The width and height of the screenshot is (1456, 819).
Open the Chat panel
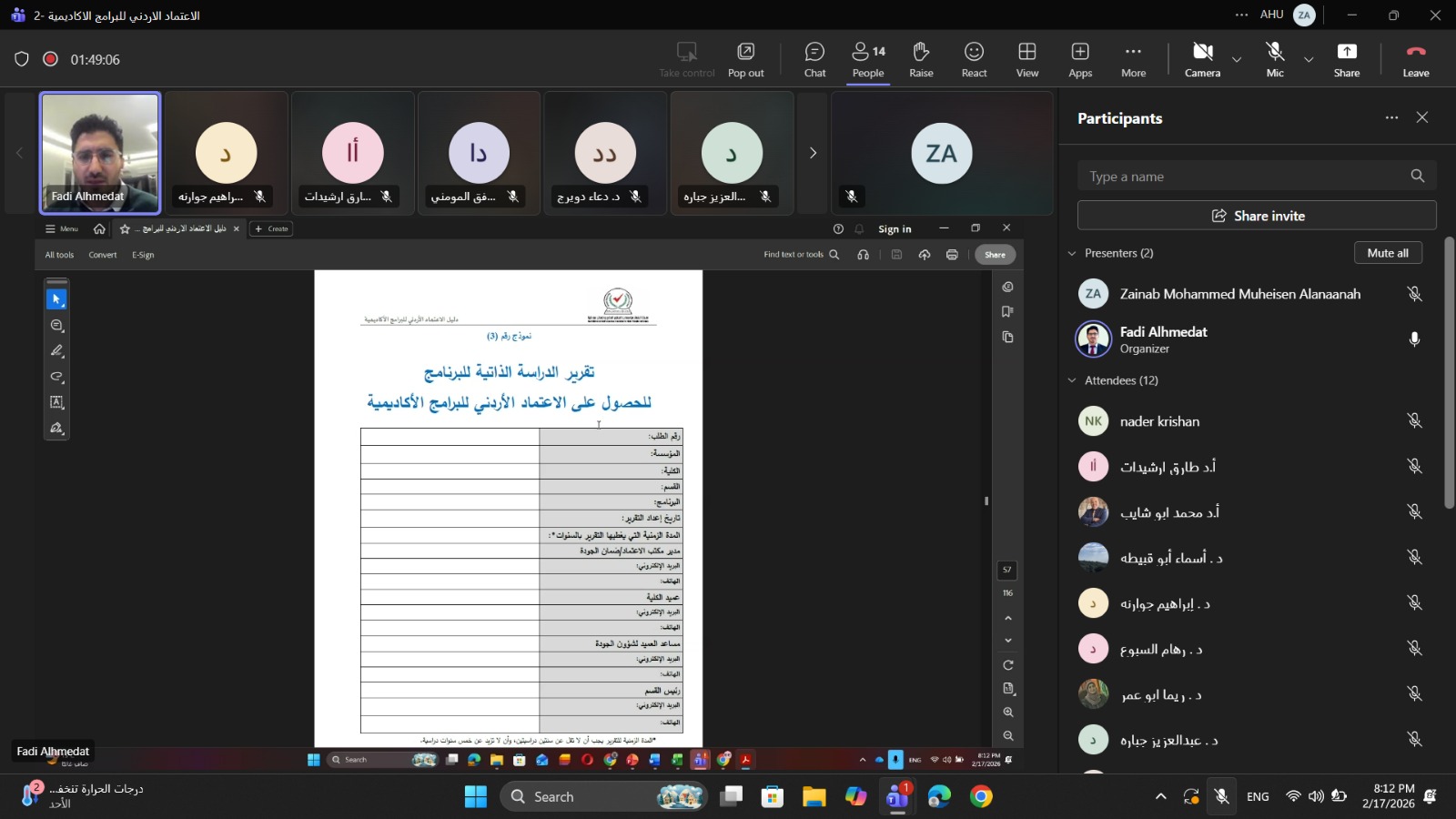point(814,59)
